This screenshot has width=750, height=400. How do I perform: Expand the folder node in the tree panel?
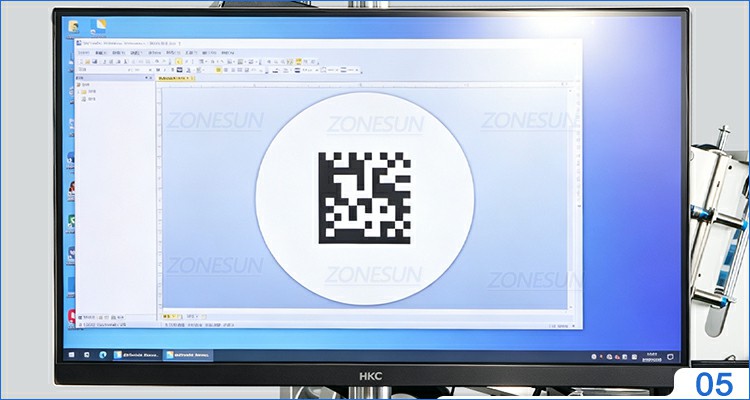(x=78, y=91)
